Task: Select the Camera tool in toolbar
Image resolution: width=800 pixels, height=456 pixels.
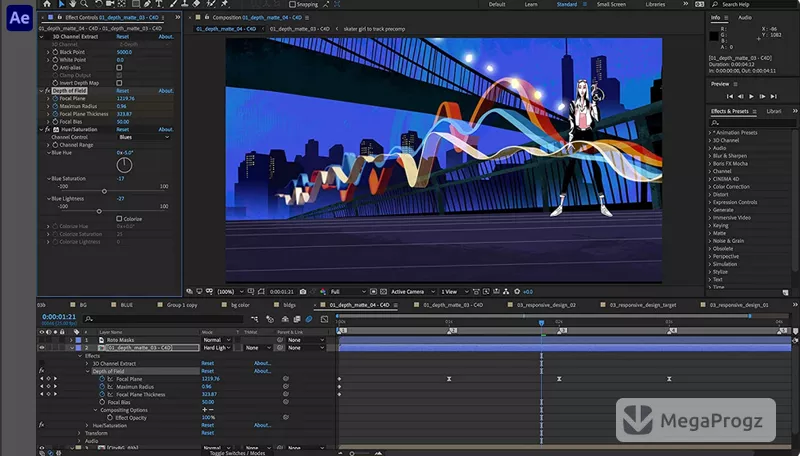Action: point(110,4)
